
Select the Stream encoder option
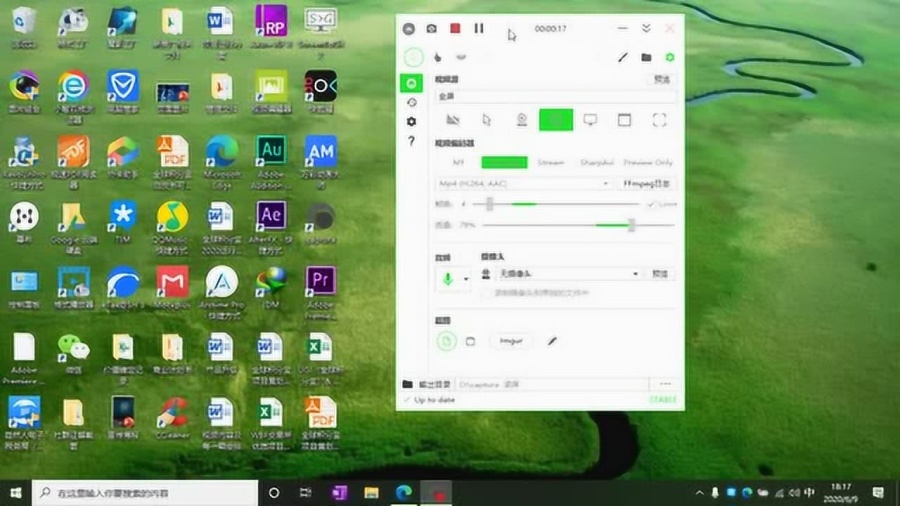[551, 162]
